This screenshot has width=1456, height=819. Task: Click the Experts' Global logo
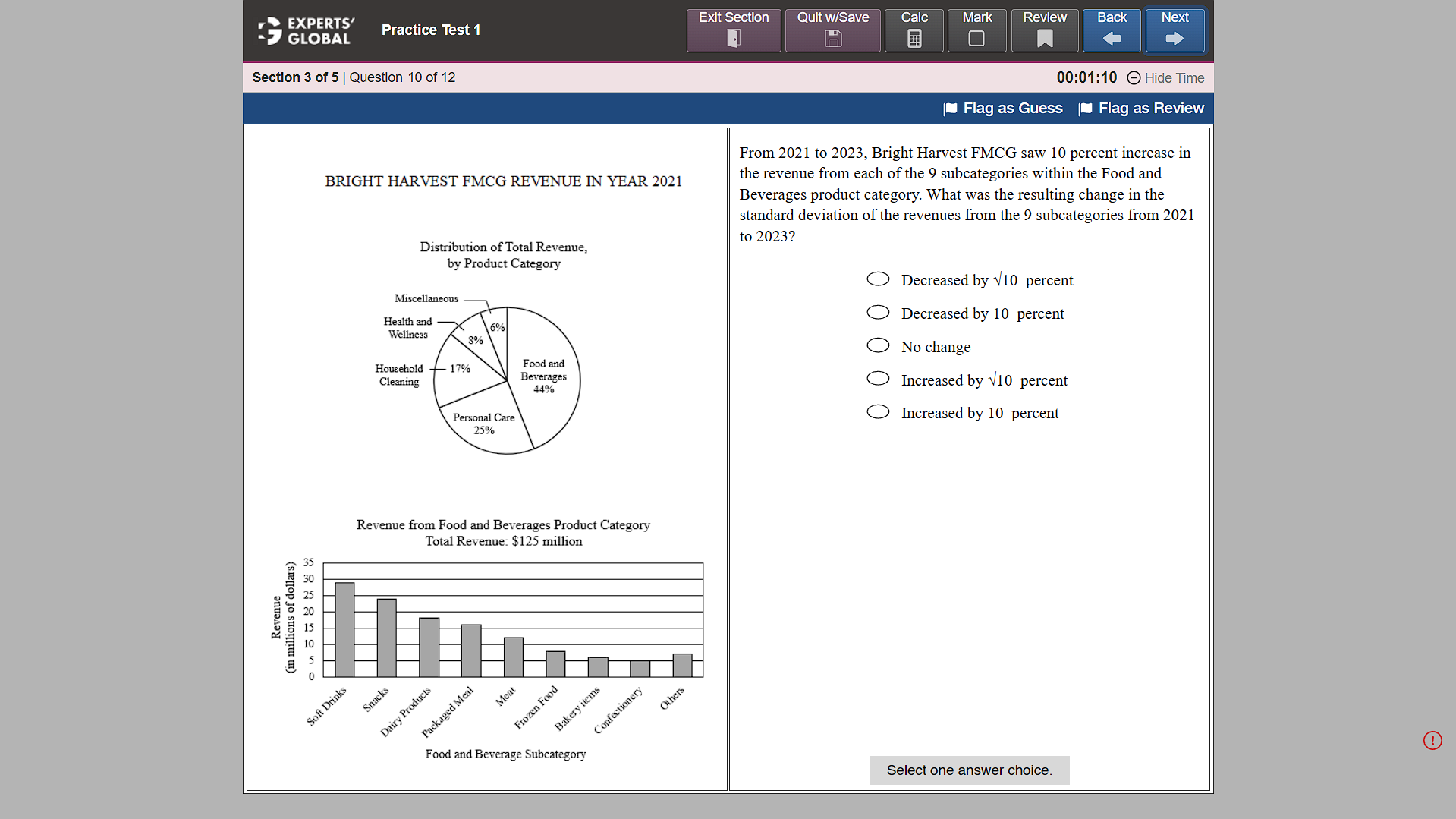tap(305, 30)
